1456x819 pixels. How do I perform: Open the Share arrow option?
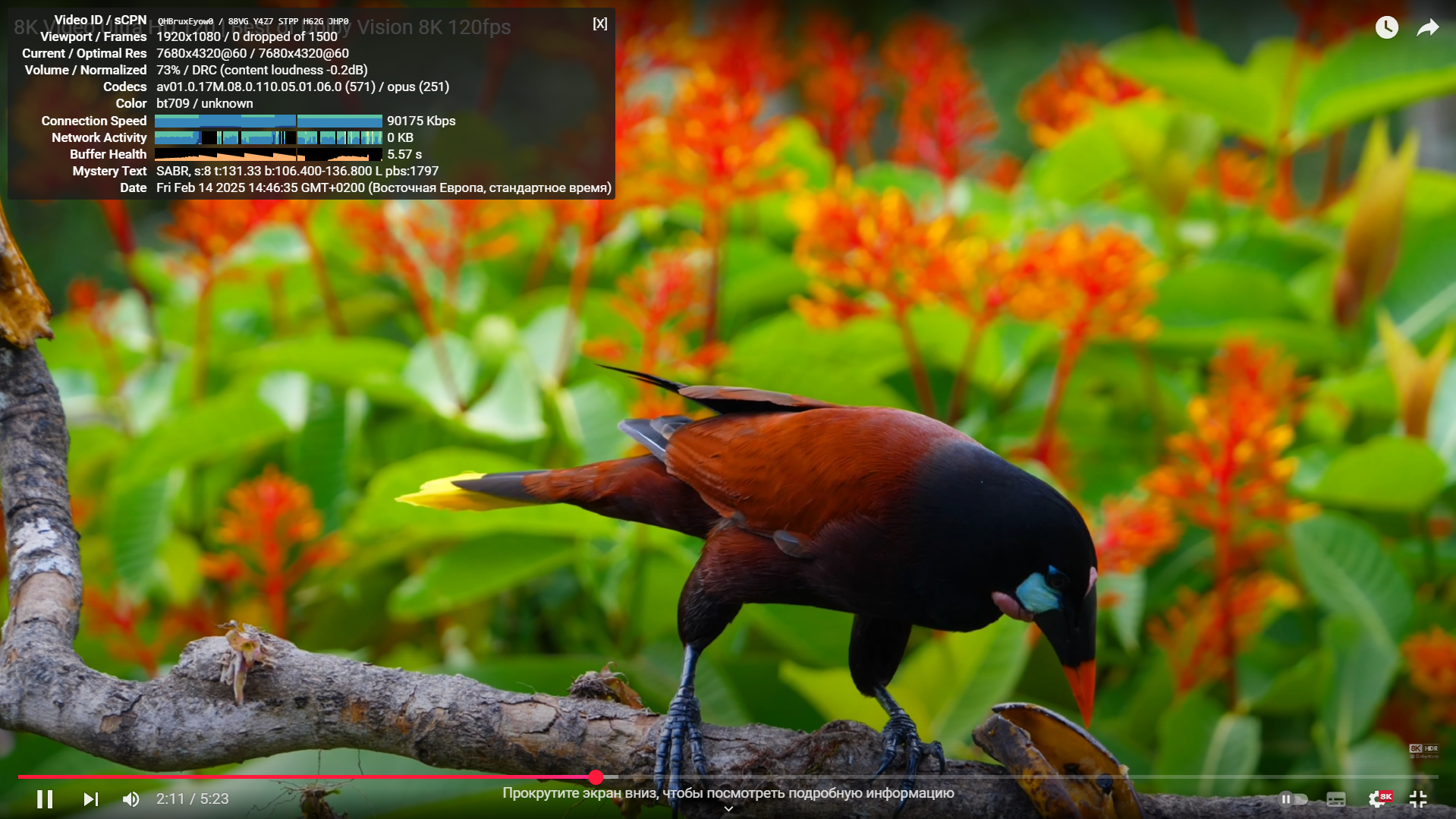click(x=1428, y=28)
